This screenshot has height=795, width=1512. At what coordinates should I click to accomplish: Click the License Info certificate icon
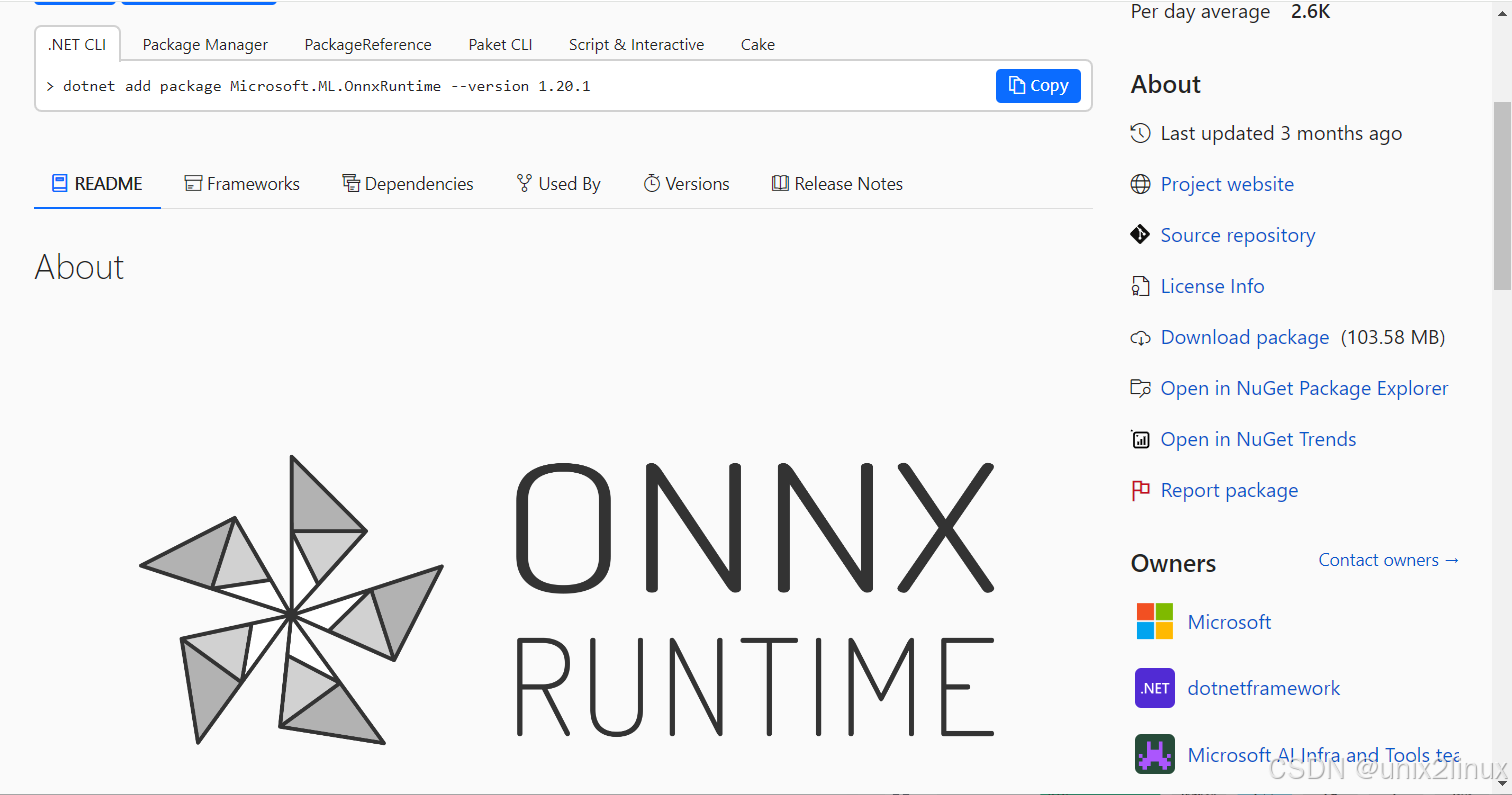coord(1140,286)
